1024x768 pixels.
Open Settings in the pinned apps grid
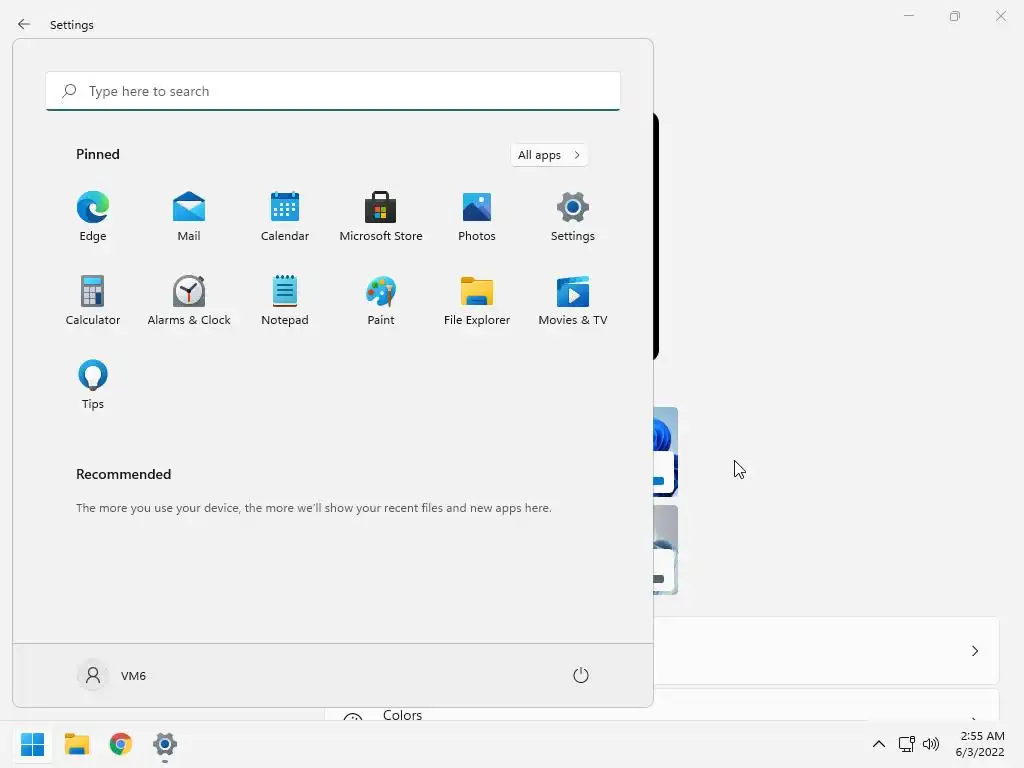click(x=573, y=217)
